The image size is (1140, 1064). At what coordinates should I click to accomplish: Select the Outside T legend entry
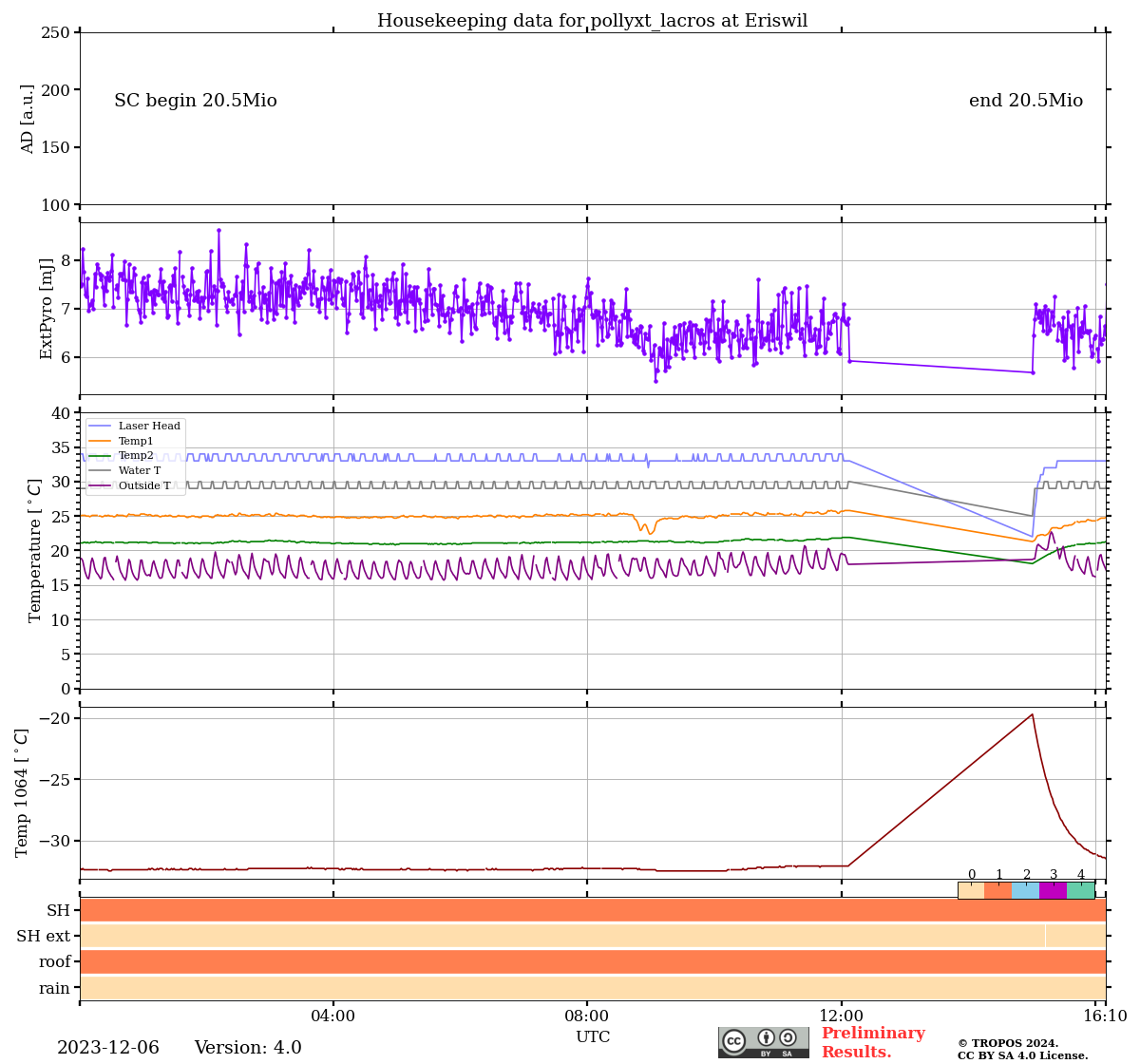click(x=129, y=485)
